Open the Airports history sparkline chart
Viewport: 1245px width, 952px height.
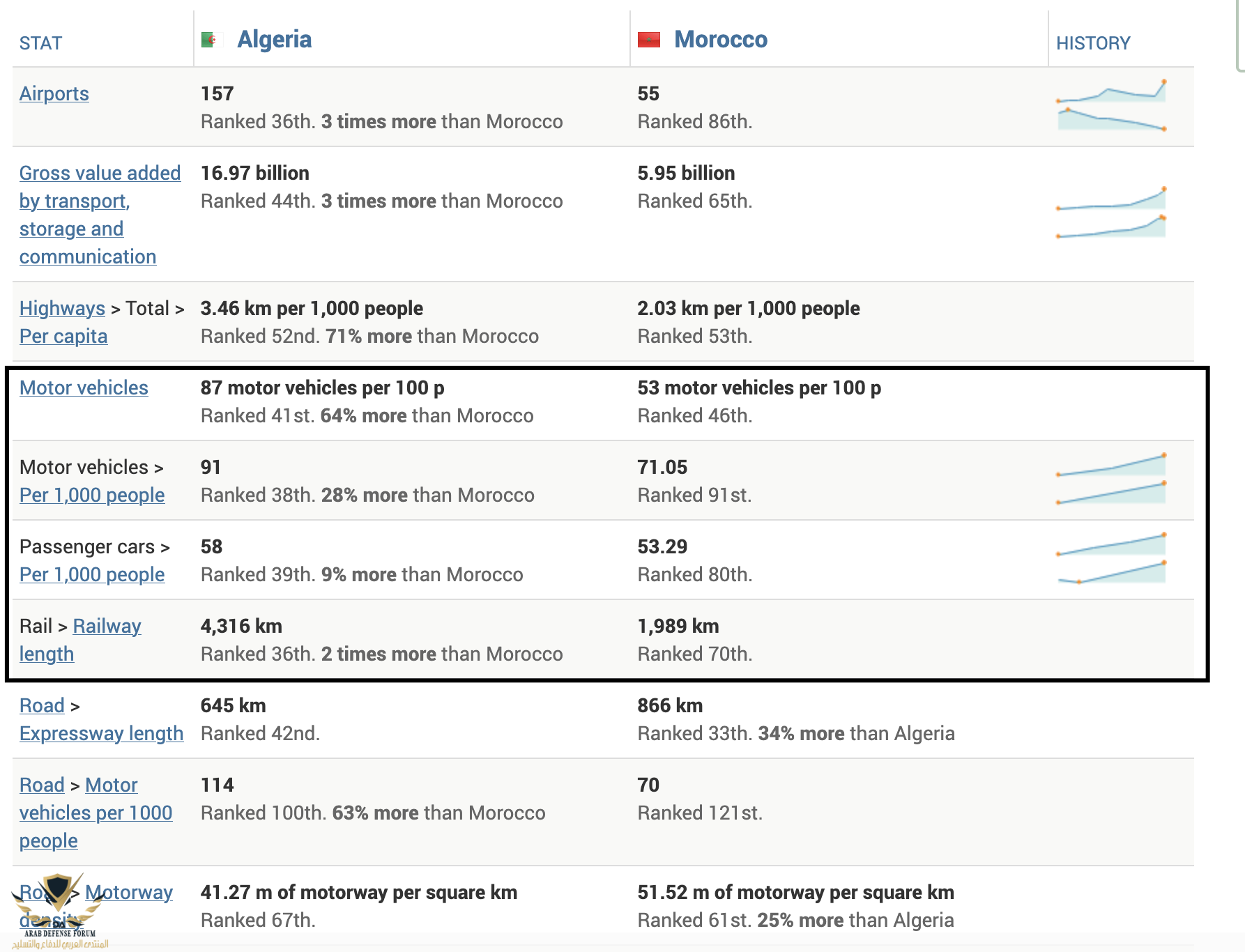click(x=1110, y=105)
